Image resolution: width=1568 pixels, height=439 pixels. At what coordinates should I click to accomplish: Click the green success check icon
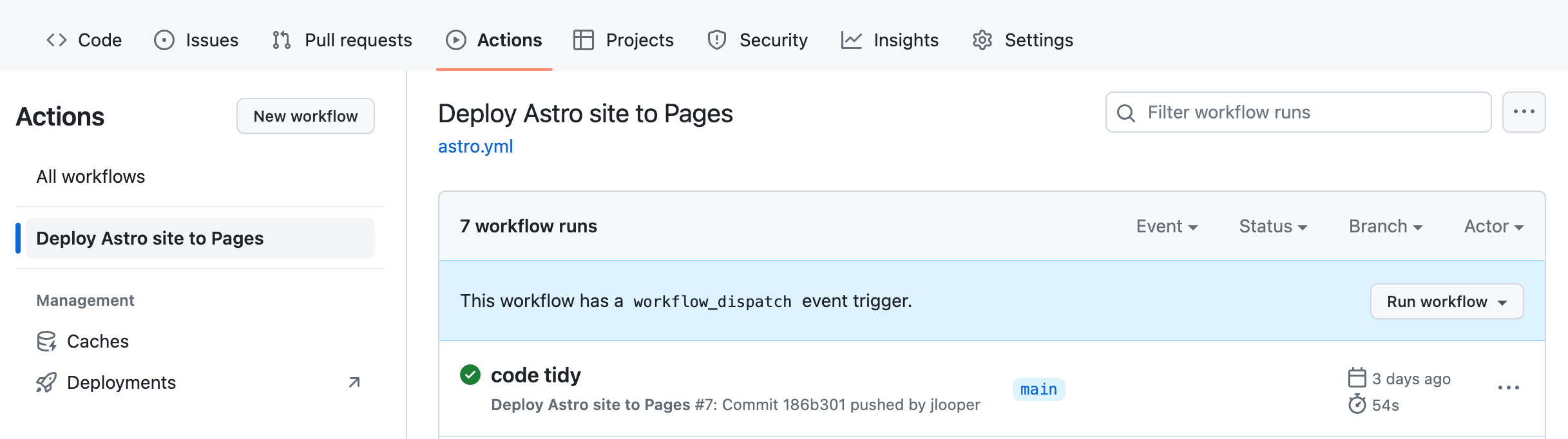click(x=470, y=374)
